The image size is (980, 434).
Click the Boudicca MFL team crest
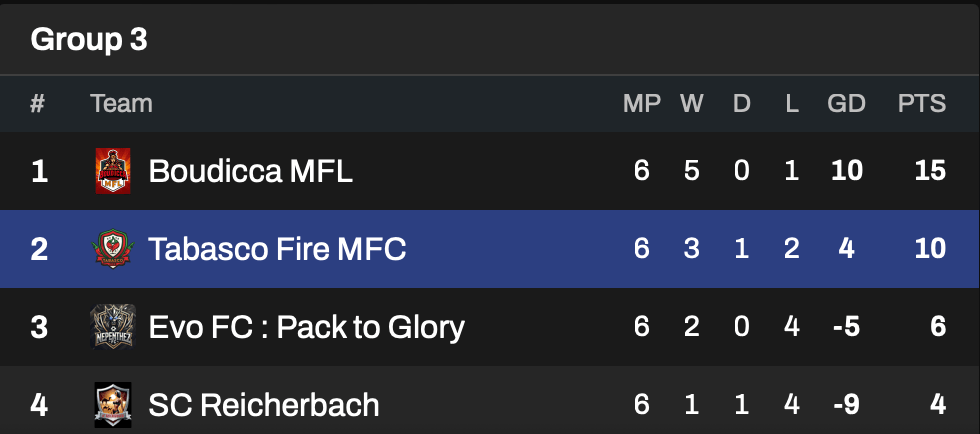pyautogui.click(x=112, y=171)
